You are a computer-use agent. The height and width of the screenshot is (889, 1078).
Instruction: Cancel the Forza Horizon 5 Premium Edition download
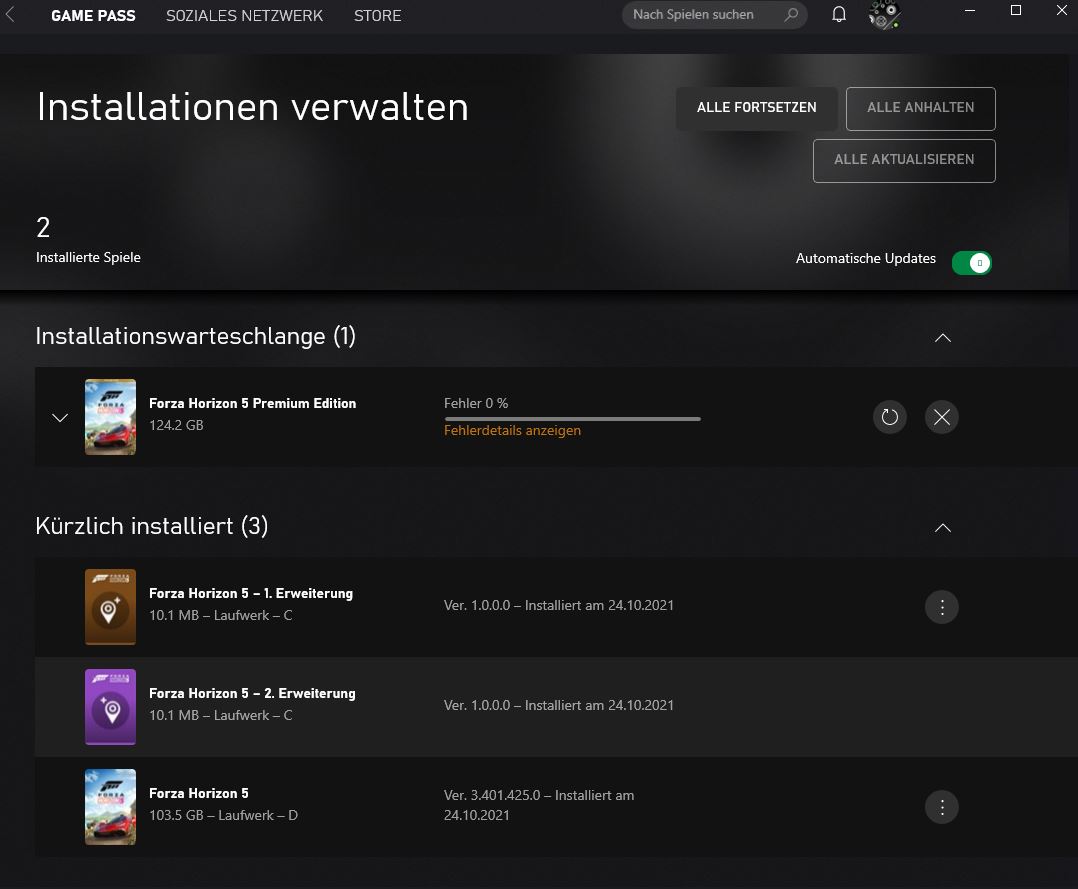pyautogui.click(x=941, y=417)
